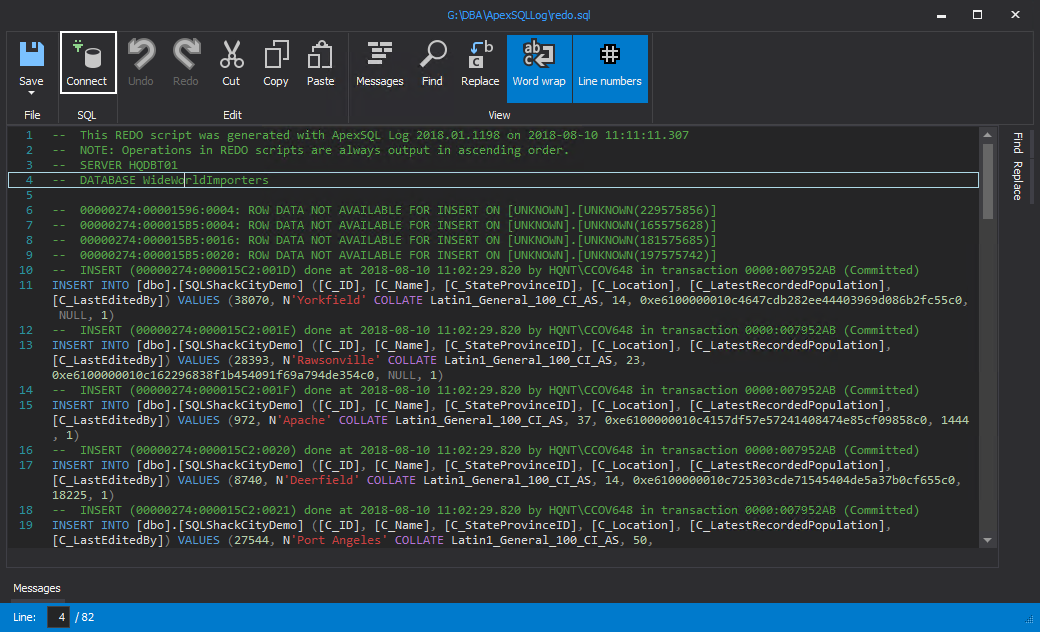The height and width of the screenshot is (632, 1040).
Task: Disable Line numbers display
Action: [x=610, y=66]
